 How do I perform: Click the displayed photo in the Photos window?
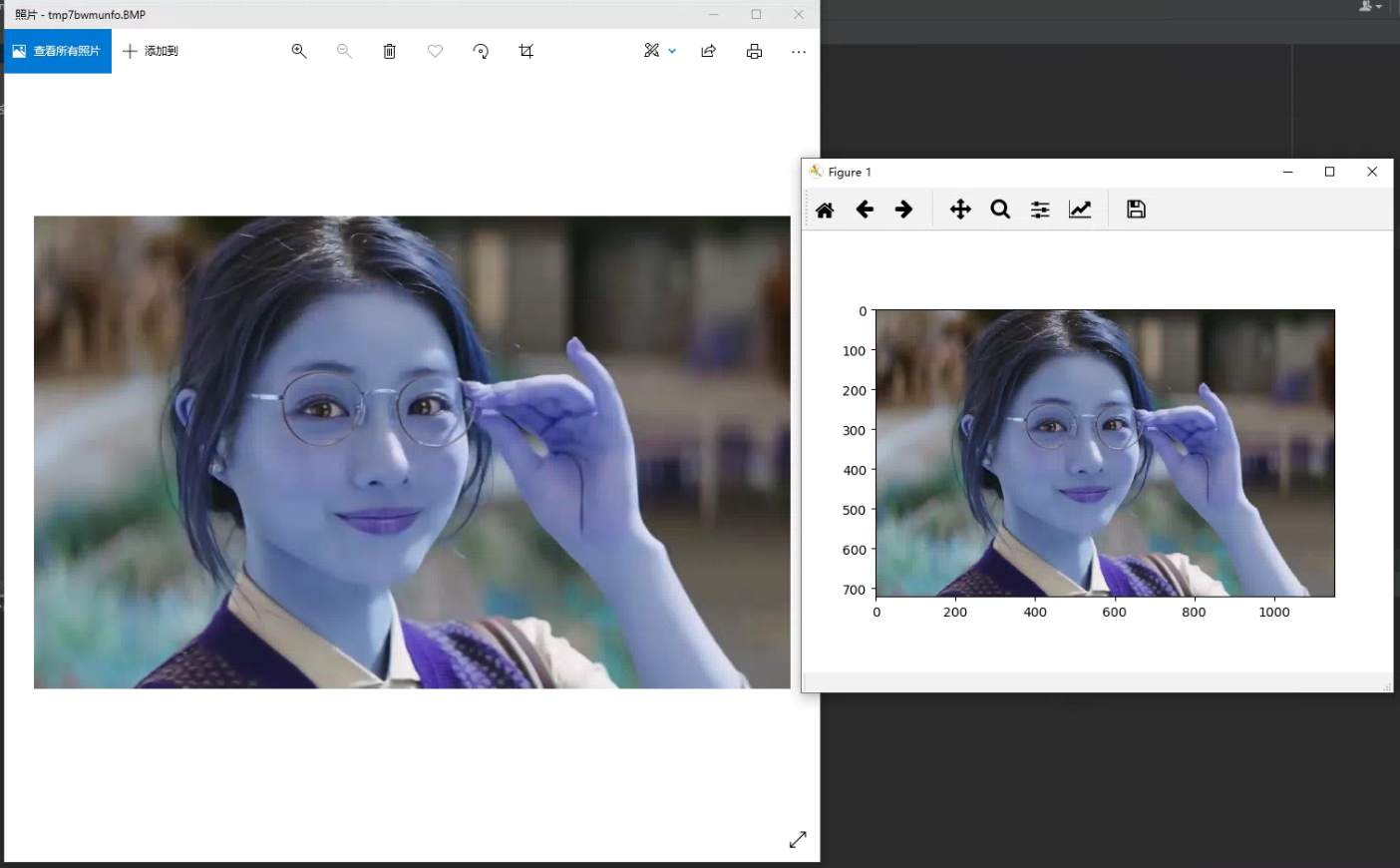pos(412,452)
